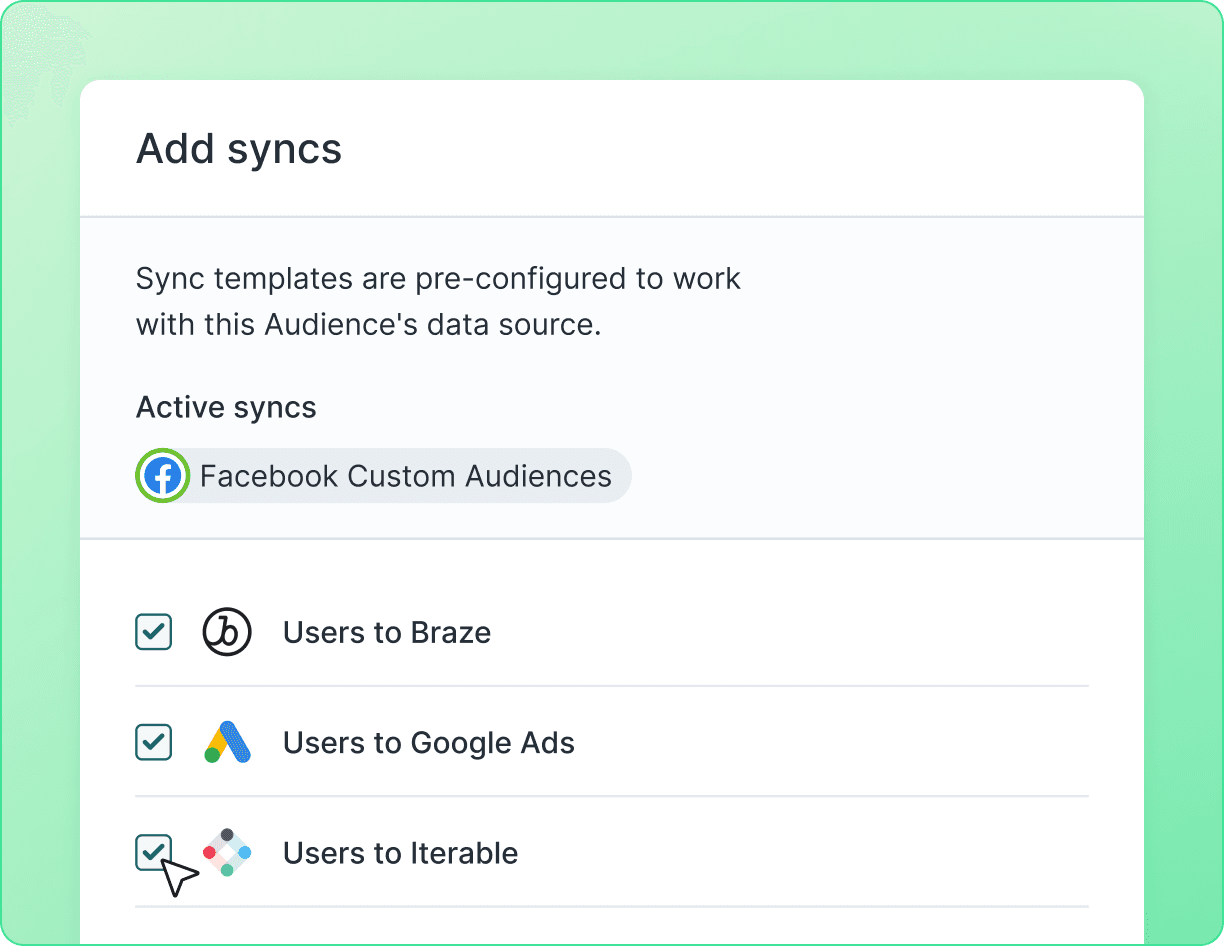This screenshot has height=946, width=1224.
Task: Open the Facebook Custom Audiences chip label
Action: pos(405,476)
